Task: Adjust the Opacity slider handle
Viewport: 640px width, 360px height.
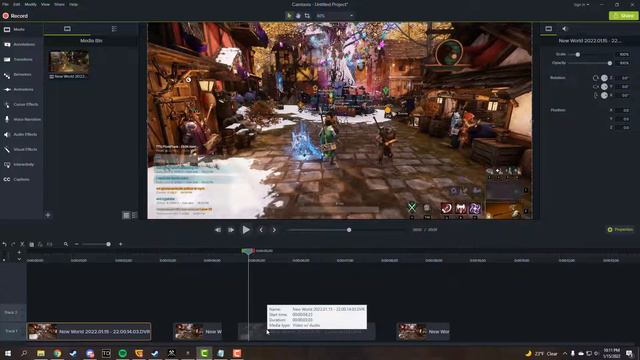Action: [610, 63]
